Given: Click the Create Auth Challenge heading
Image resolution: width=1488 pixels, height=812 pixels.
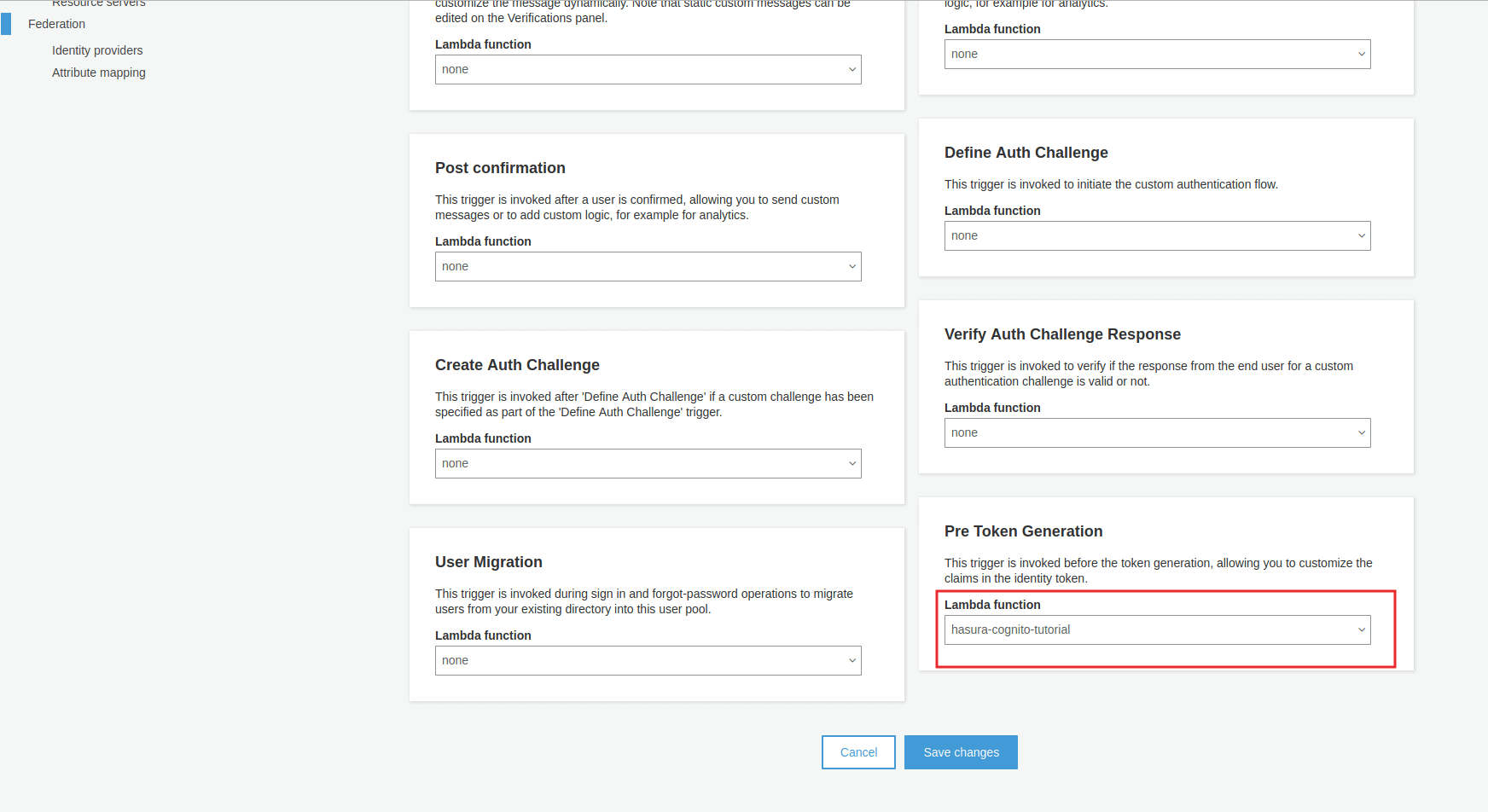Looking at the screenshot, I should point(517,365).
